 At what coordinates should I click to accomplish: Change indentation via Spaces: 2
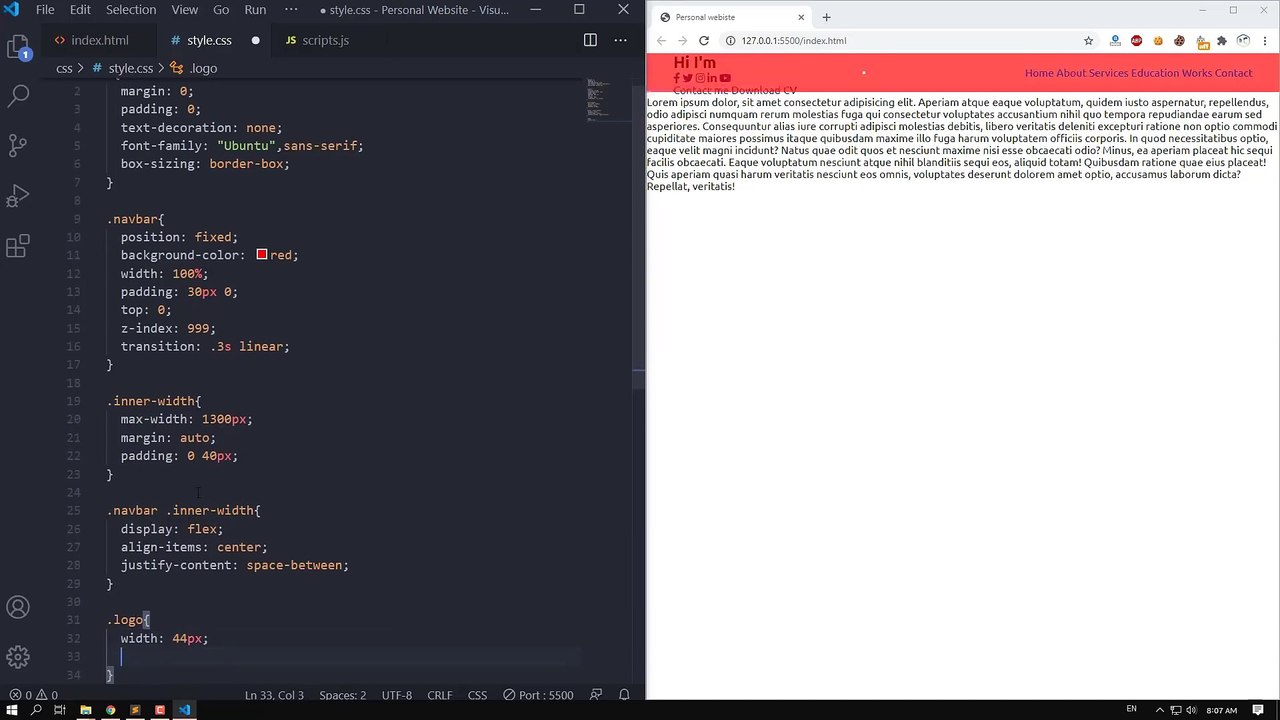point(343,695)
